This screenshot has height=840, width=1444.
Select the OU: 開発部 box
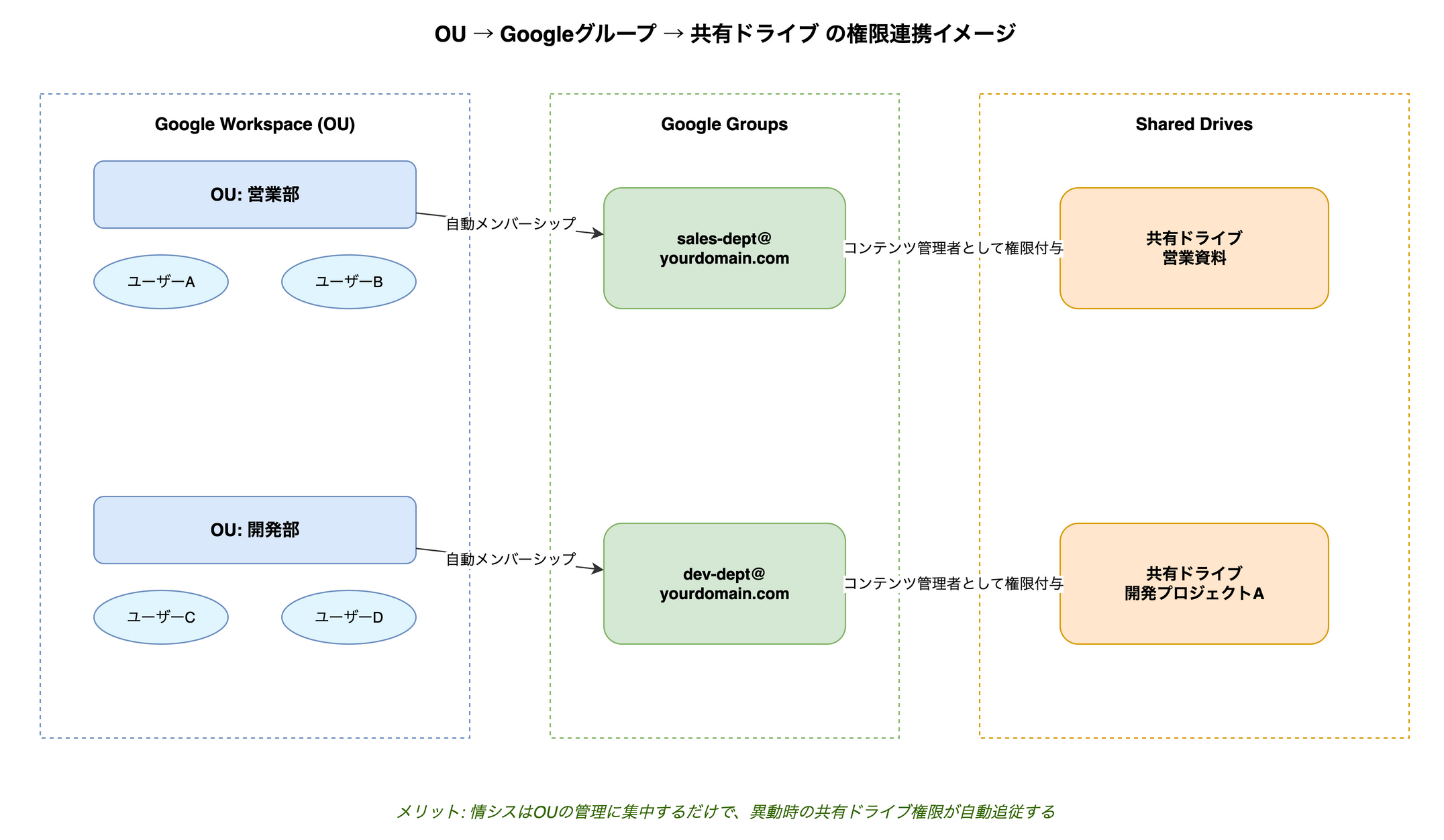[255, 530]
